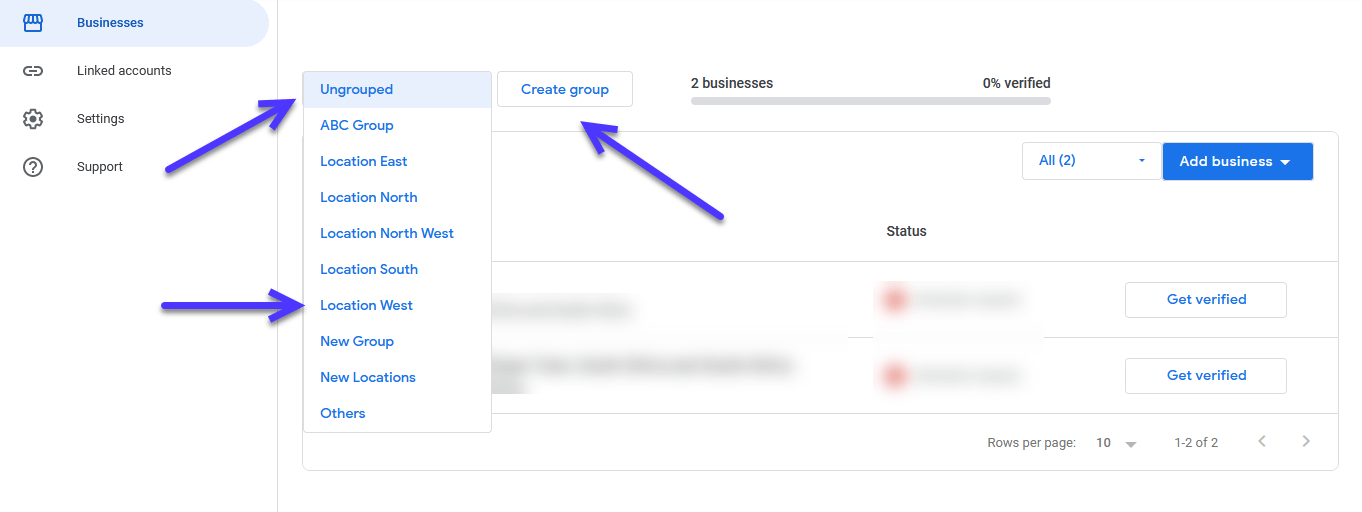
Task: Open the All (2) filter dropdown
Action: (1091, 161)
